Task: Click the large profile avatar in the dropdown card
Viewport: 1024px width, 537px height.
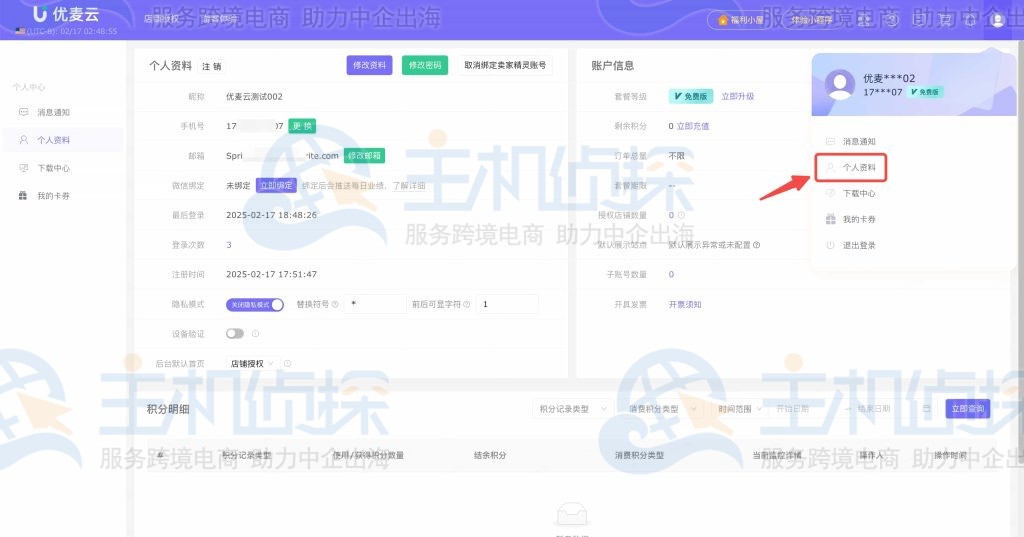Action: click(840, 85)
